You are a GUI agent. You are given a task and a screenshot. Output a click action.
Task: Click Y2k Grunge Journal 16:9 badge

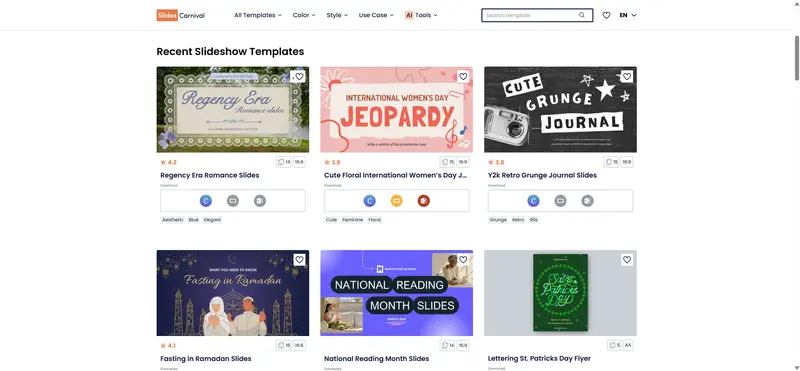627,162
